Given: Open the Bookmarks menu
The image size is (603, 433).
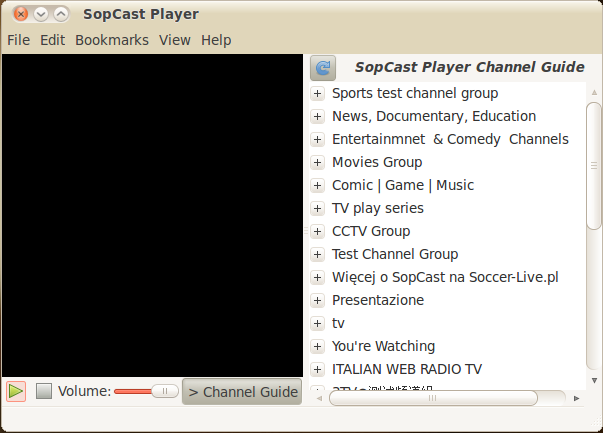Looking at the screenshot, I should [x=111, y=40].
